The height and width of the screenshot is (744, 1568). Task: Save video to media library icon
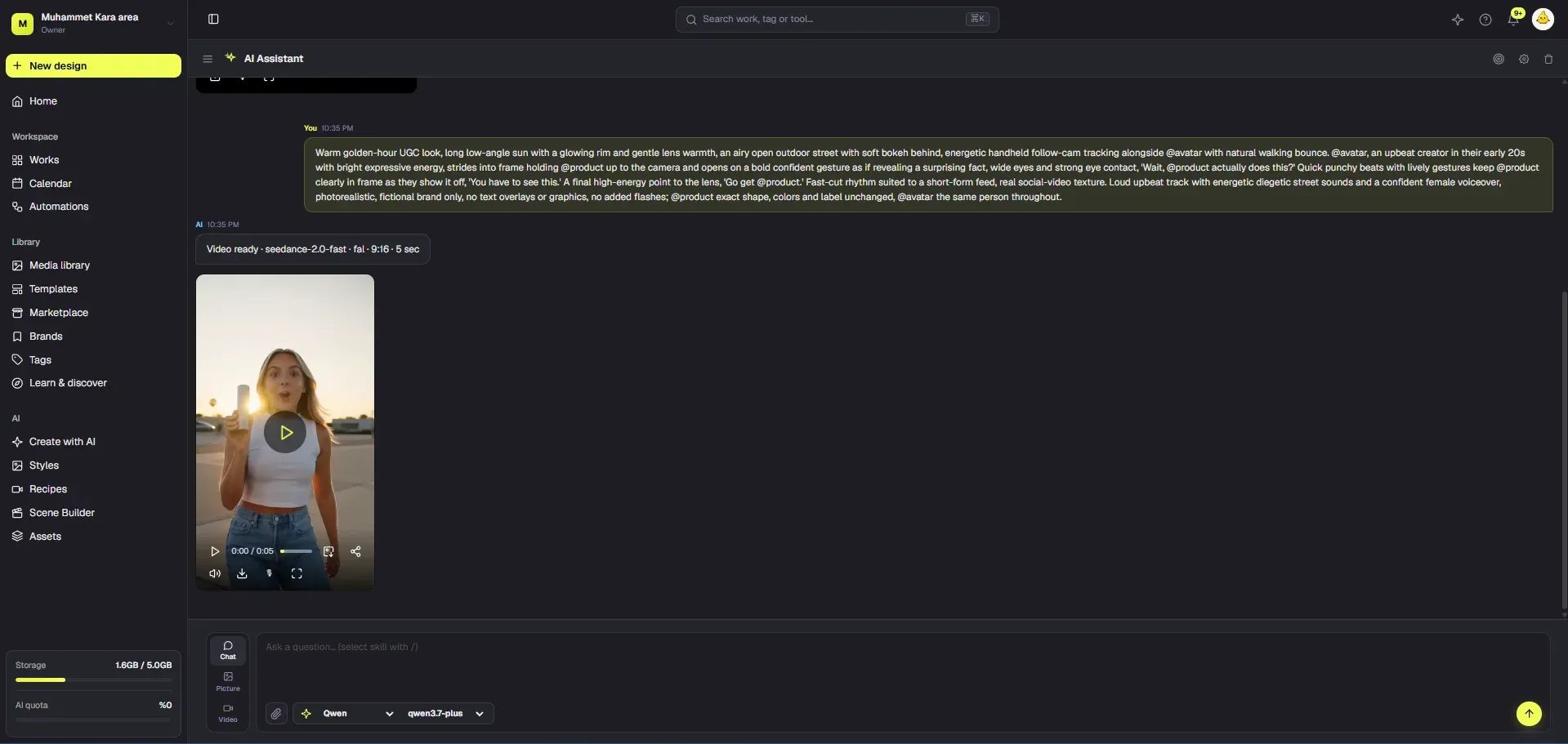point(328,551)
